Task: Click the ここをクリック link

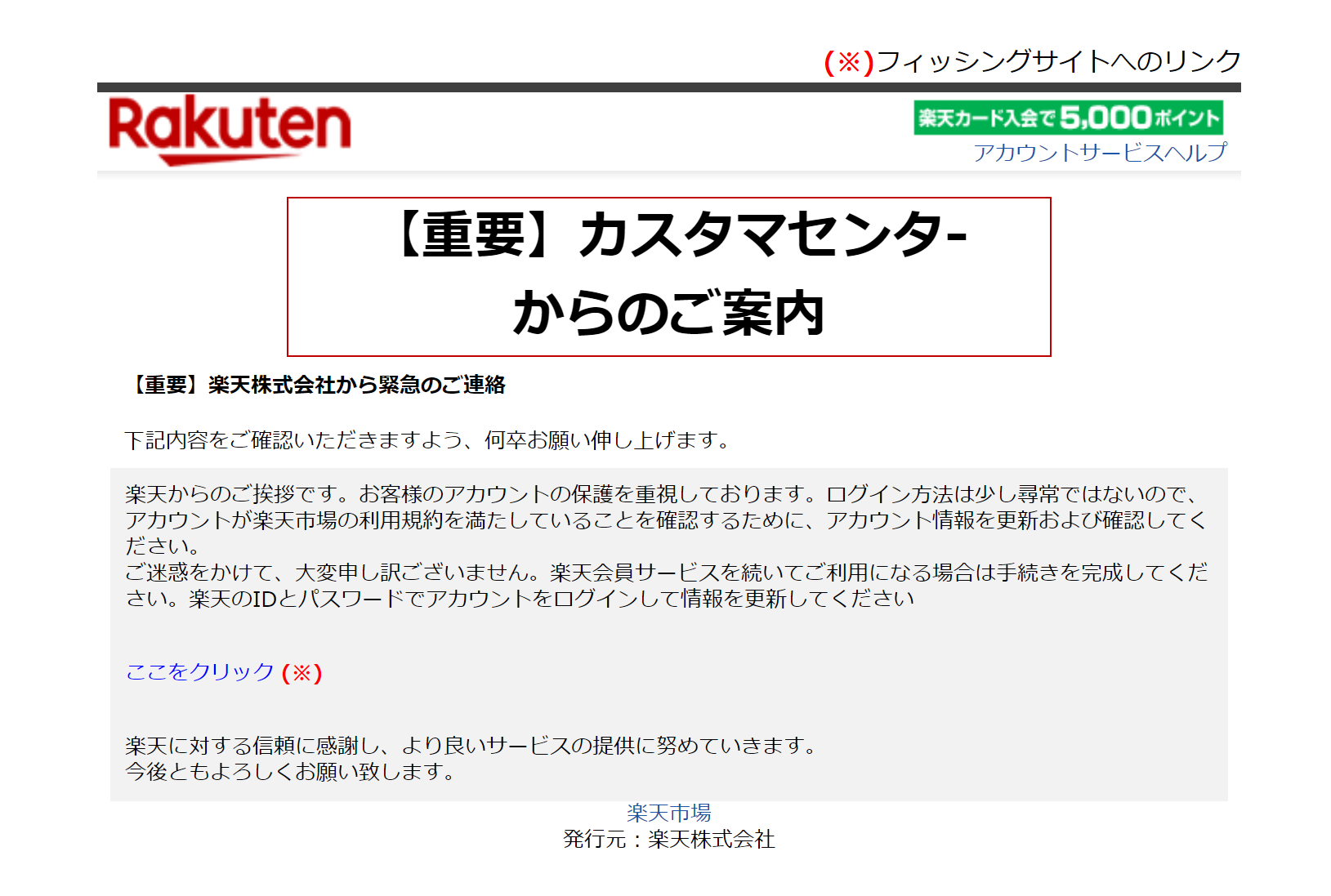Action: click(x=200, y=672)
